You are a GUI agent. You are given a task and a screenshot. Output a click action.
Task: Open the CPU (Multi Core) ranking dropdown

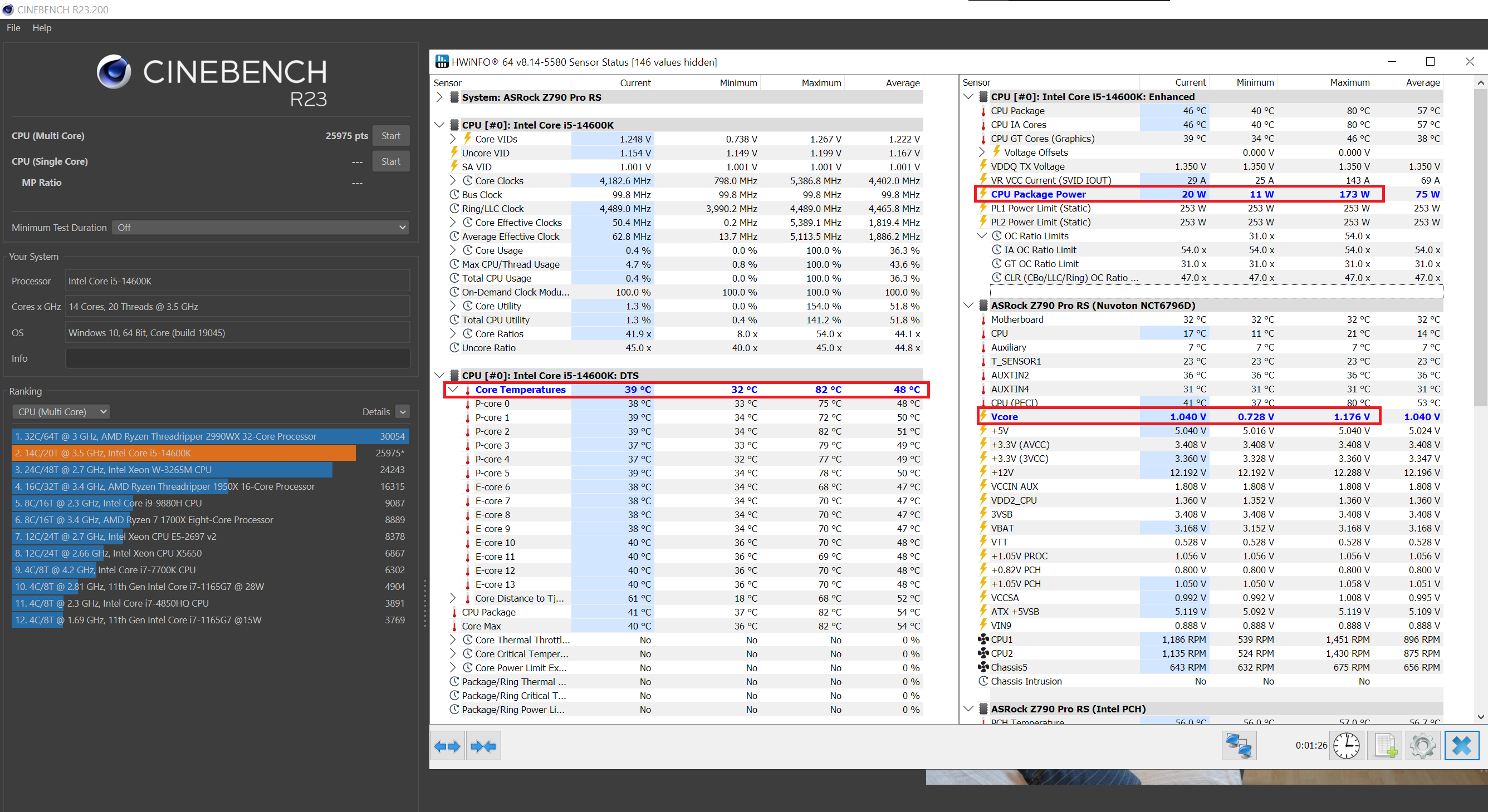(x=61, y=411)
